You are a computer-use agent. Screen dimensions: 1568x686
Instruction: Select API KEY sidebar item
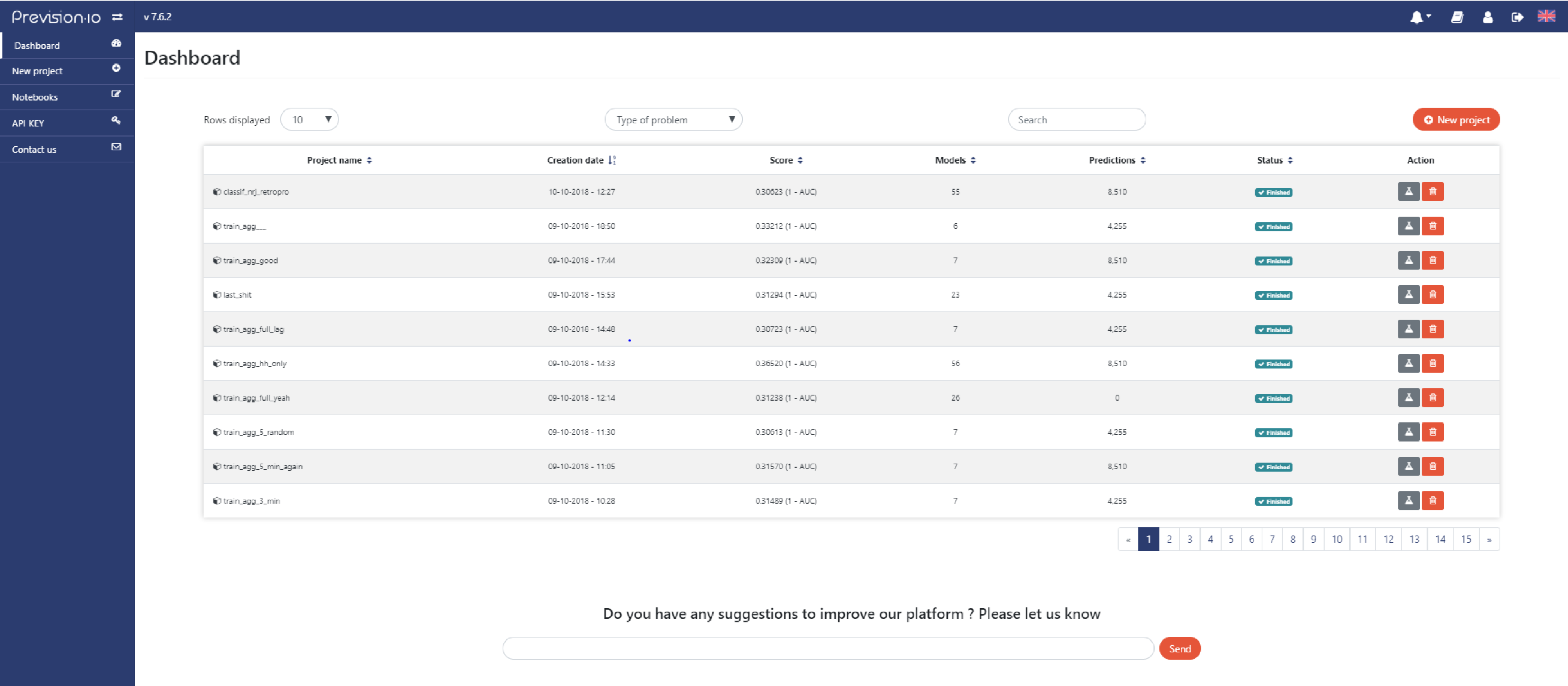coord(28,123)
